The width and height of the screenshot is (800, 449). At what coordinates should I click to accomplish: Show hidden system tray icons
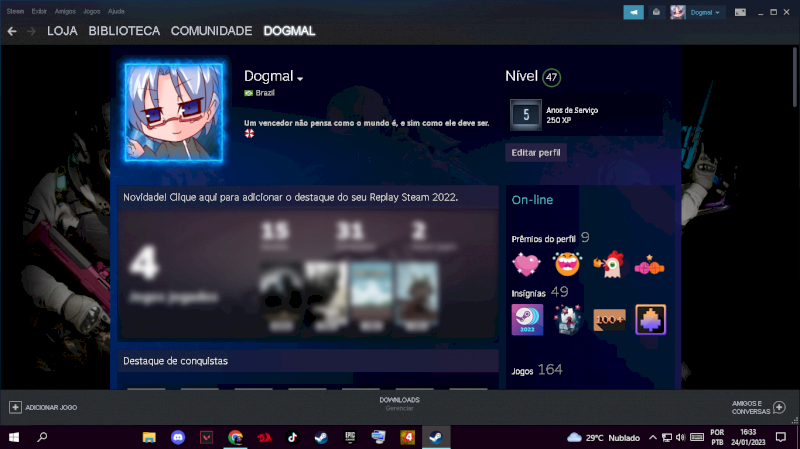[652, 437]
